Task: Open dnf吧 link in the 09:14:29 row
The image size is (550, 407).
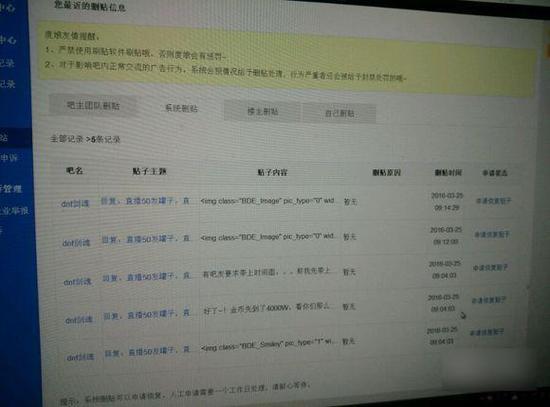Action: [75, 204]
